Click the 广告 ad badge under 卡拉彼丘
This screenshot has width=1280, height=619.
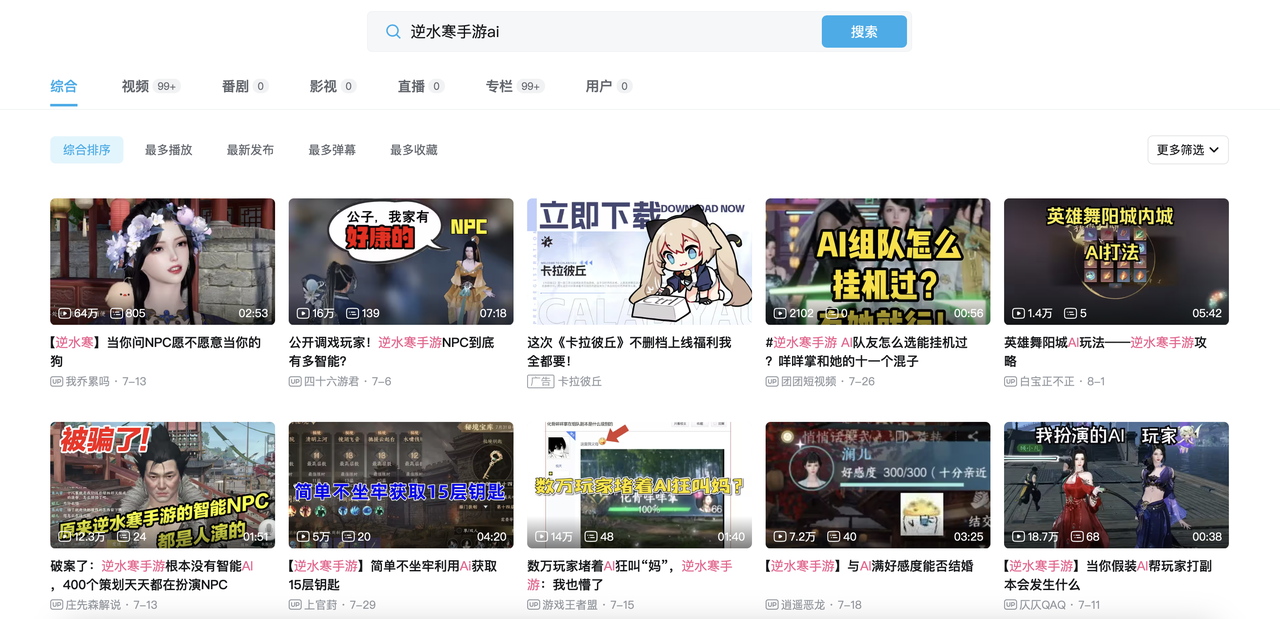click(x=540, y=382)
